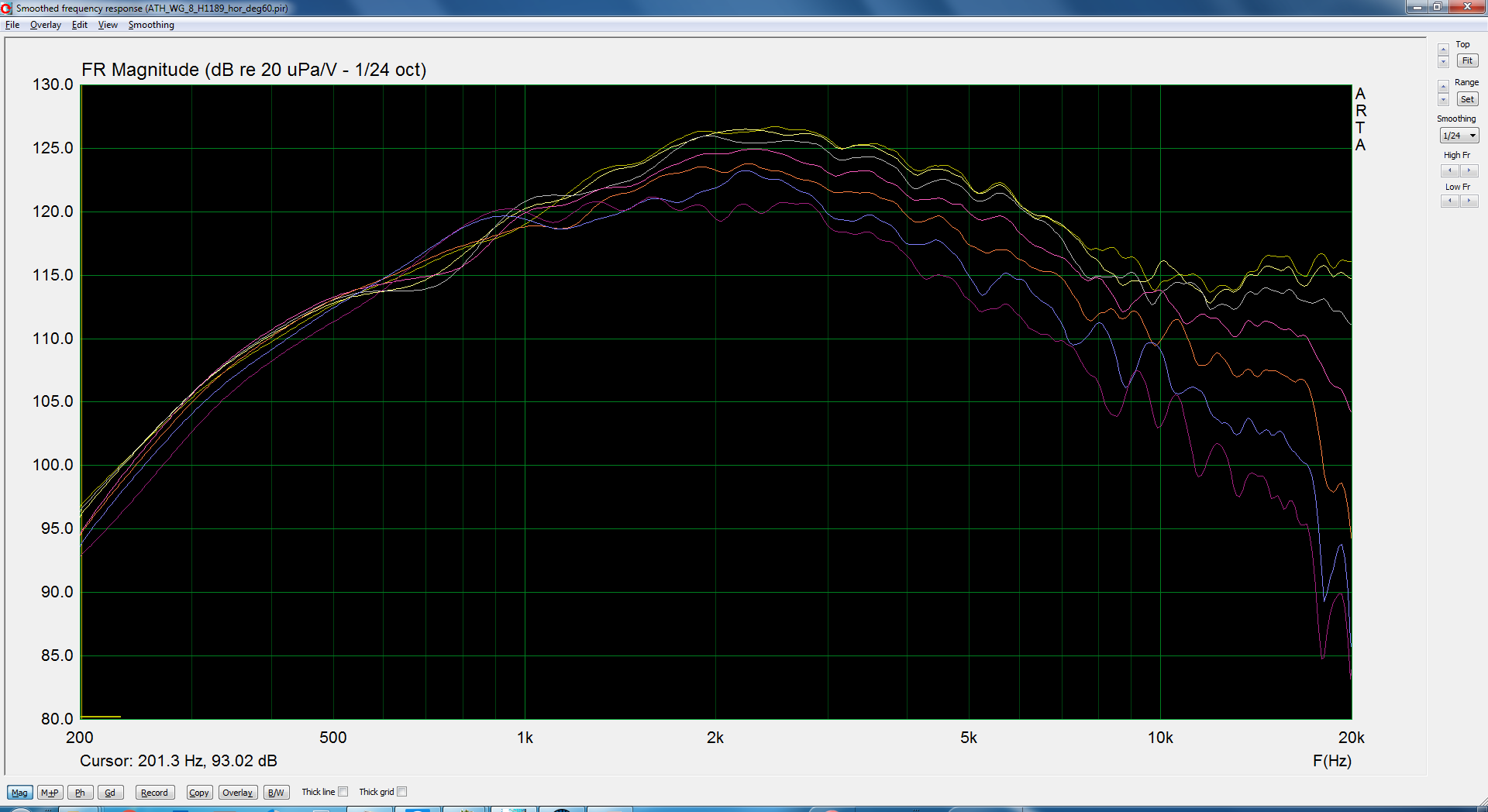Toggle B/W display mode

(276, 793)
